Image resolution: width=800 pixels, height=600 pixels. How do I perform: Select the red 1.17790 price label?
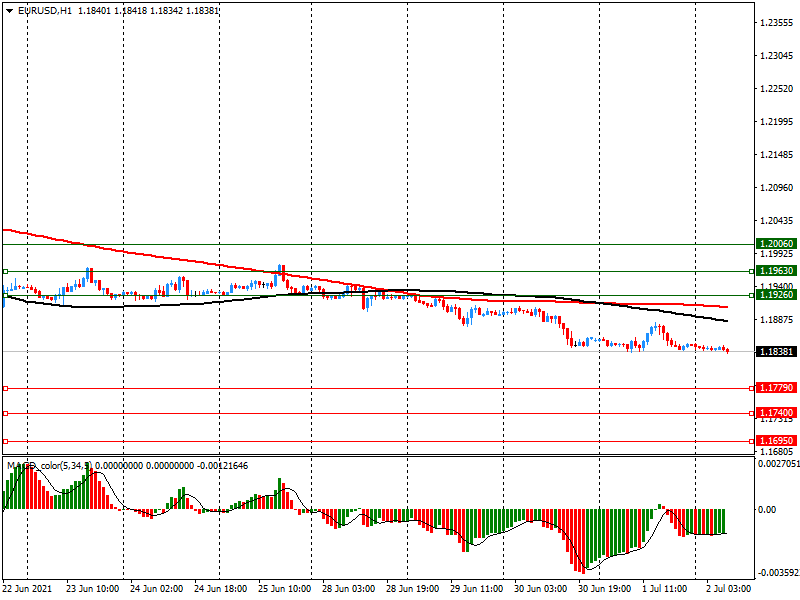(x=776, y=388)
